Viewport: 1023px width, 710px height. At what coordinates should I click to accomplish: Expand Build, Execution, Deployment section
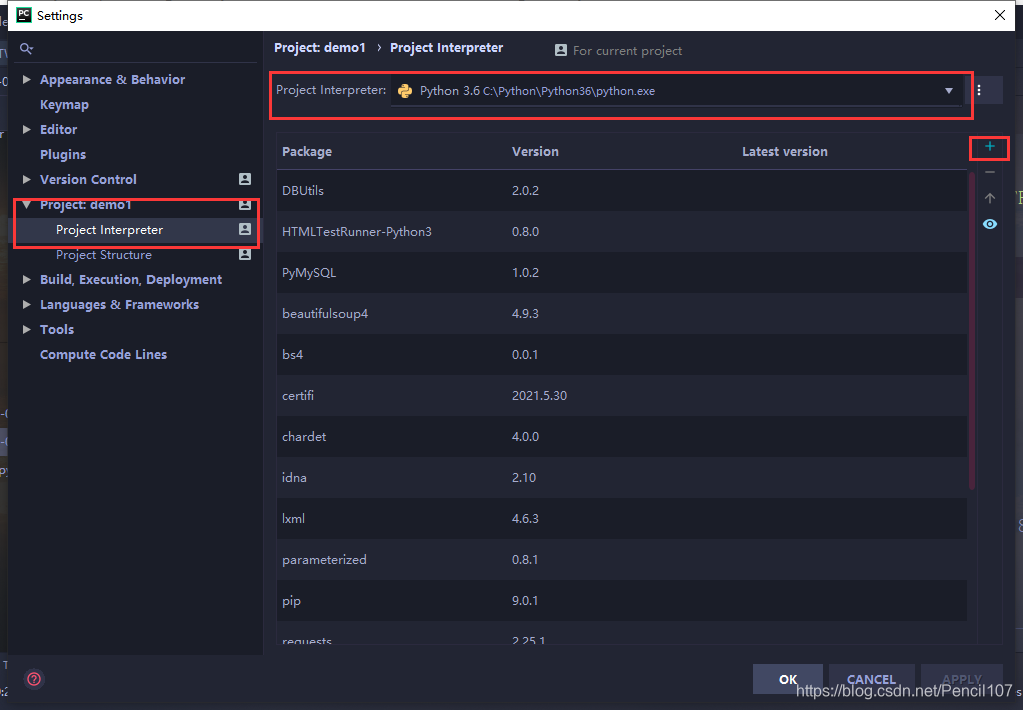point(27,279)
